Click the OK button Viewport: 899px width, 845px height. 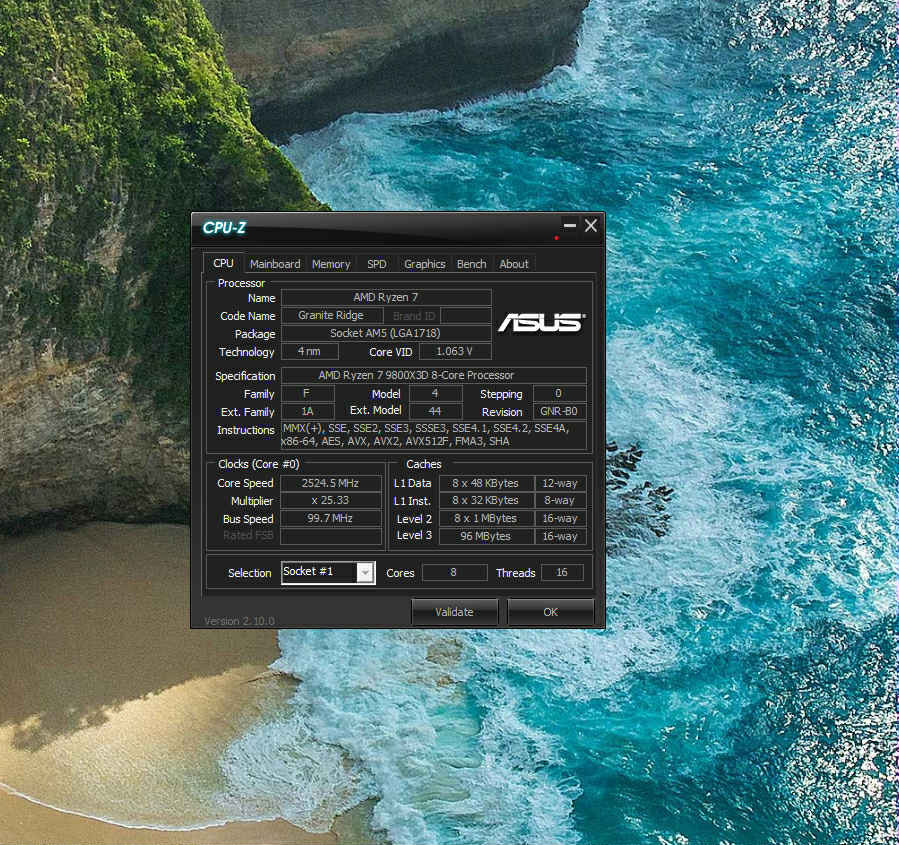point(550,612)
